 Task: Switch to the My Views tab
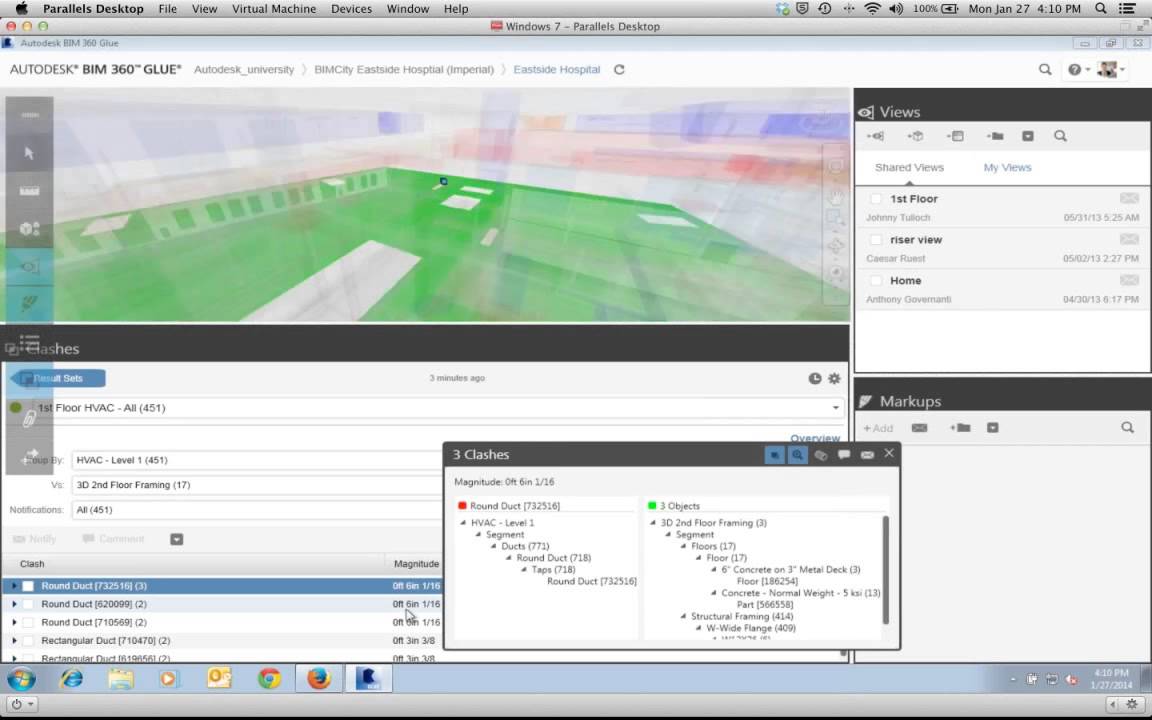coord(1007,167)
